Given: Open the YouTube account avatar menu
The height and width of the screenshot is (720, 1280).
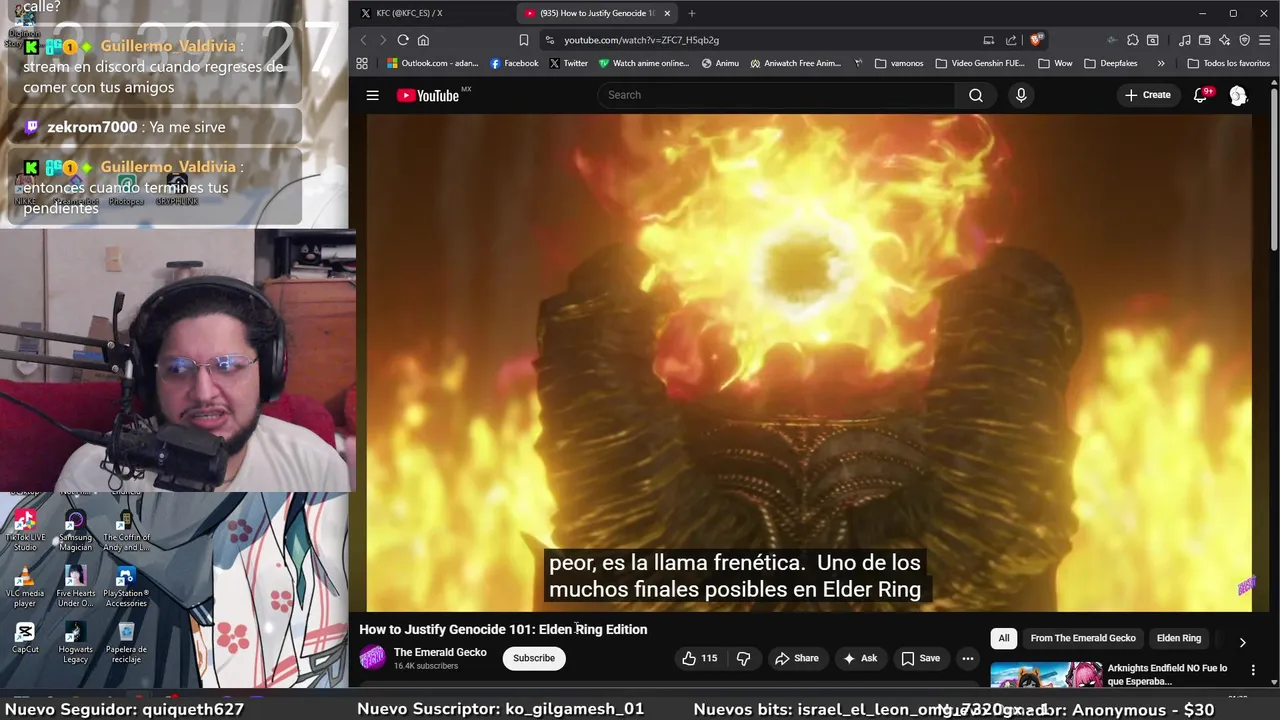Looking at the screenshot, I should tap(1238, 95).
